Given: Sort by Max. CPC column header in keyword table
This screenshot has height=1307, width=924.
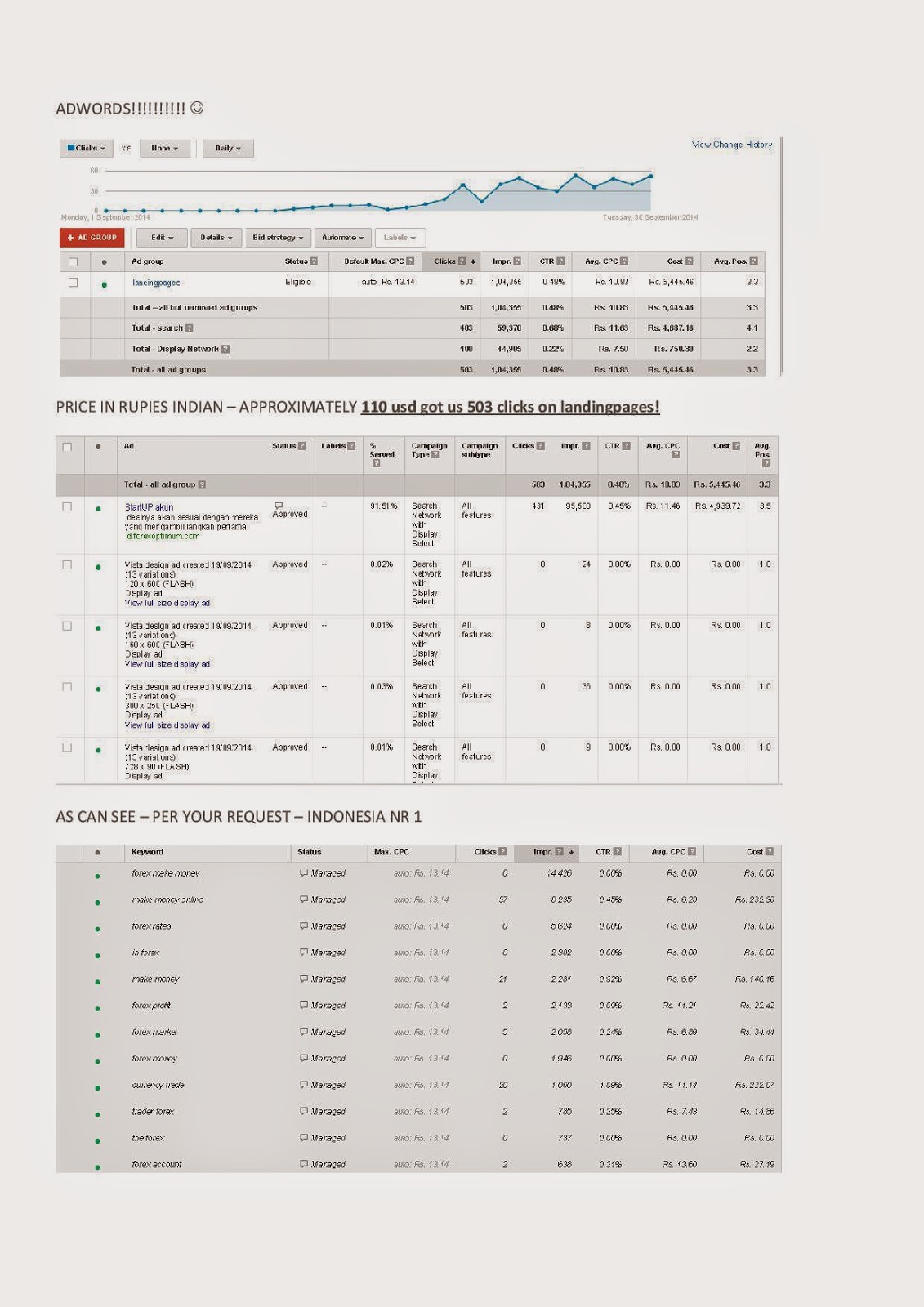Looking at the screenshot, I should [391, 852].
